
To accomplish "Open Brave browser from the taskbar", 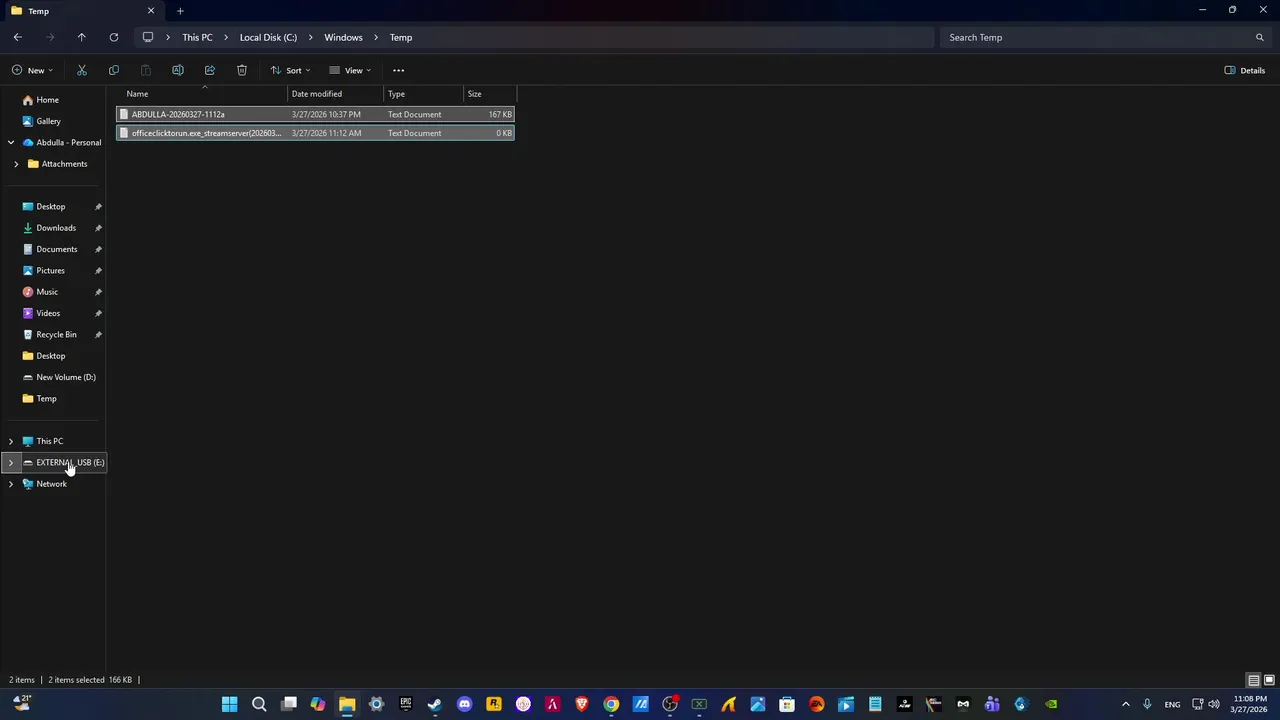I will [x=582, y=704].
